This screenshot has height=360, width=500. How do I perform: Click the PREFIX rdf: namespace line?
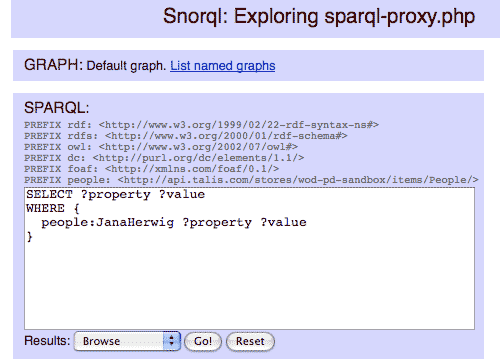tap(201, 125)
